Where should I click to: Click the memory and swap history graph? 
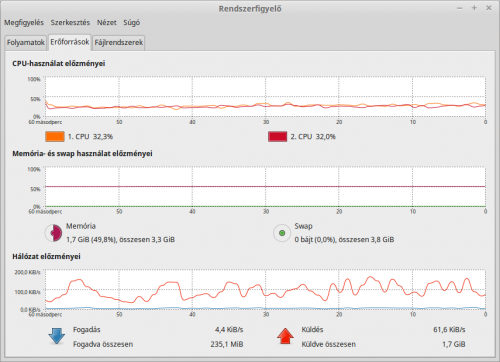click(x=265, y=187)
